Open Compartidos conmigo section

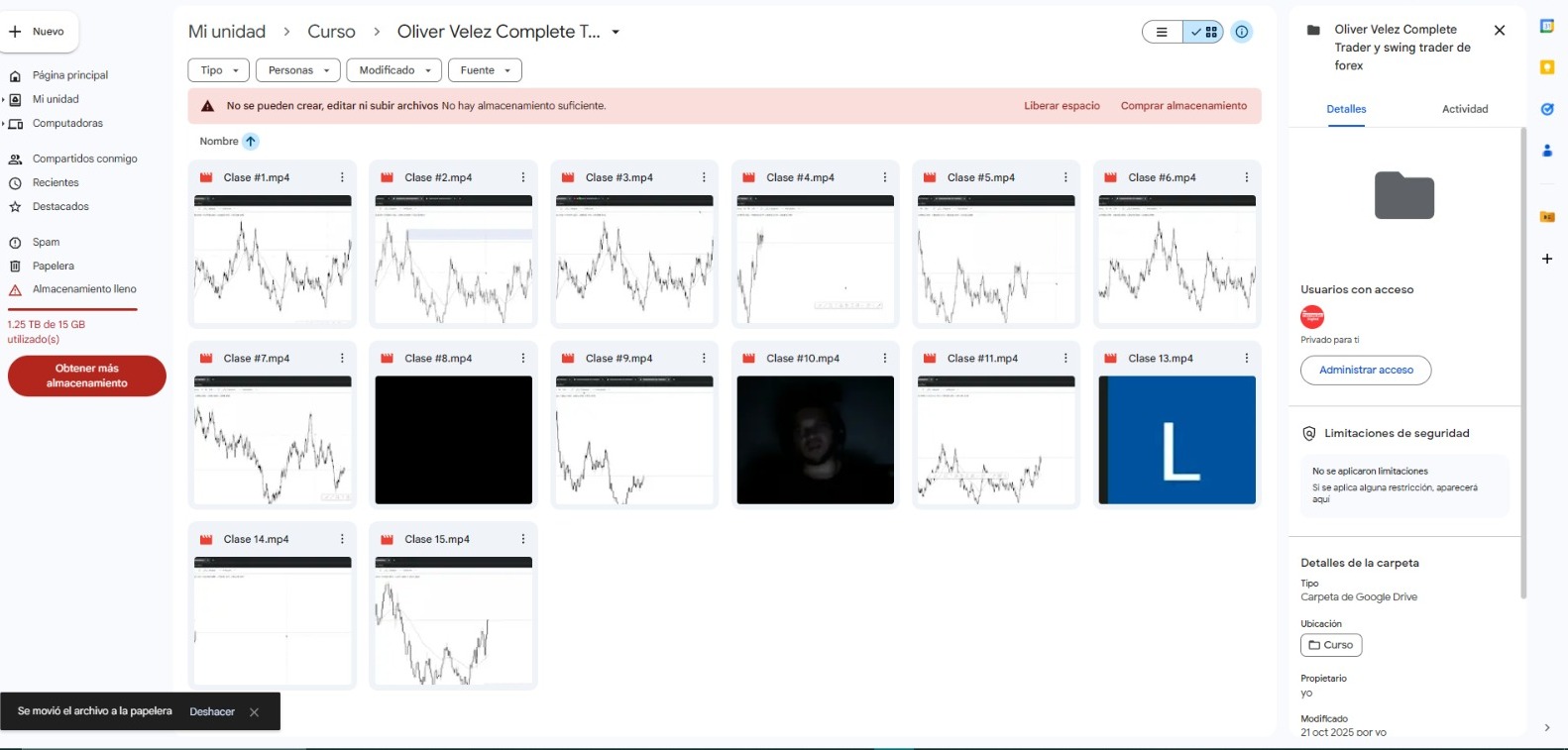point(84,159)
